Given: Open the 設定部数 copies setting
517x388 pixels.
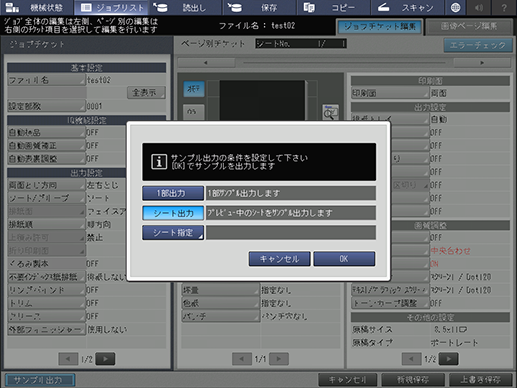Looking at the screenshot, I should [x=46, y=106].
